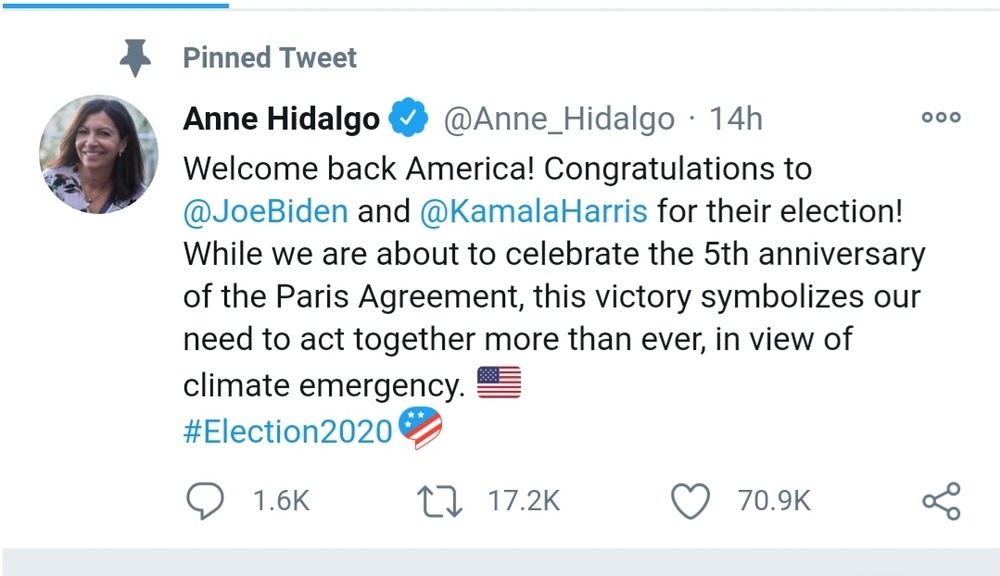Click the 70.9K likes count

click(x=774, y=501)
